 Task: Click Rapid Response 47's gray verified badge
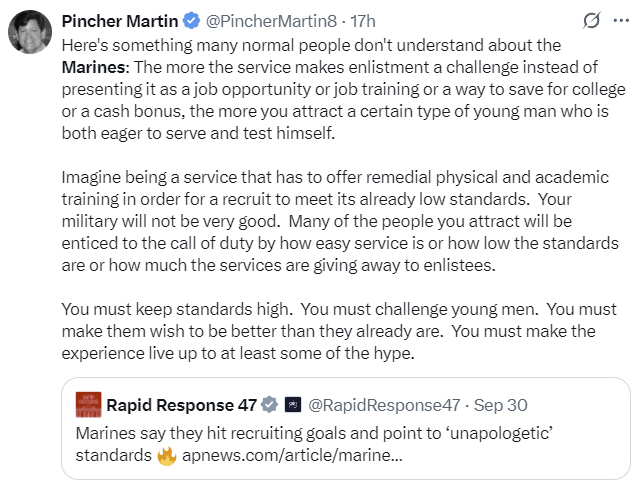[270, 405]
